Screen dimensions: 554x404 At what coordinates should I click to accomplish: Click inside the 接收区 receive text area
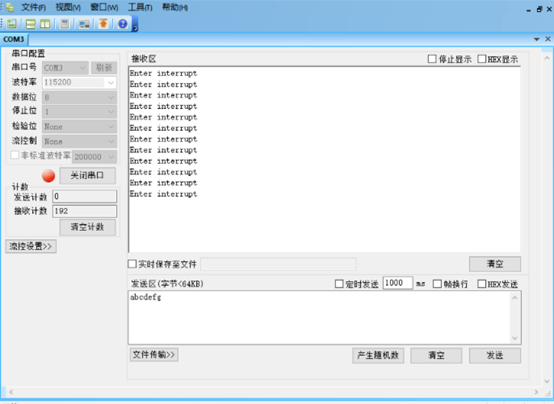[324, 159]
